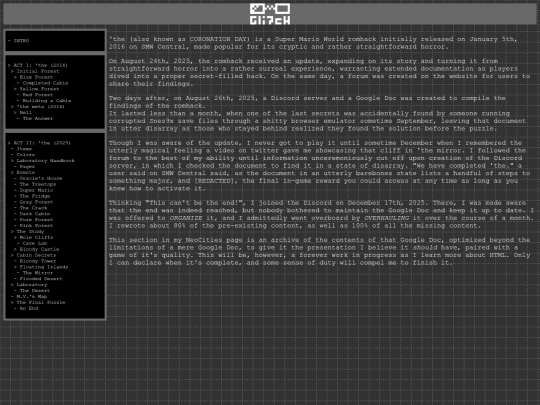Open the Bloody Tower entry
Image resolution: width=540 pixels, height=405 pixels.
[x=38, y=261]
